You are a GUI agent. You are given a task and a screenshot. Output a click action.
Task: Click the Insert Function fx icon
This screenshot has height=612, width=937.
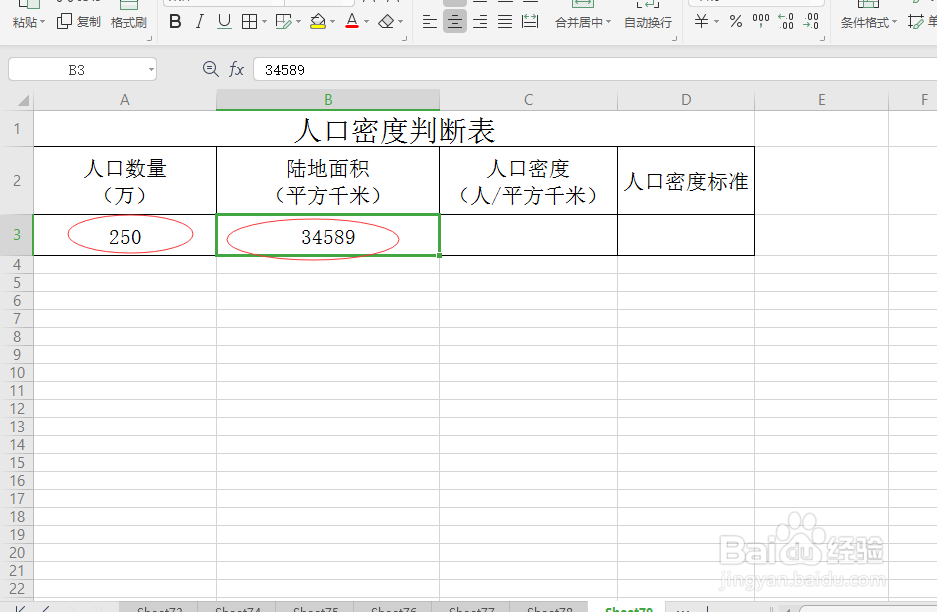(236, 69)
